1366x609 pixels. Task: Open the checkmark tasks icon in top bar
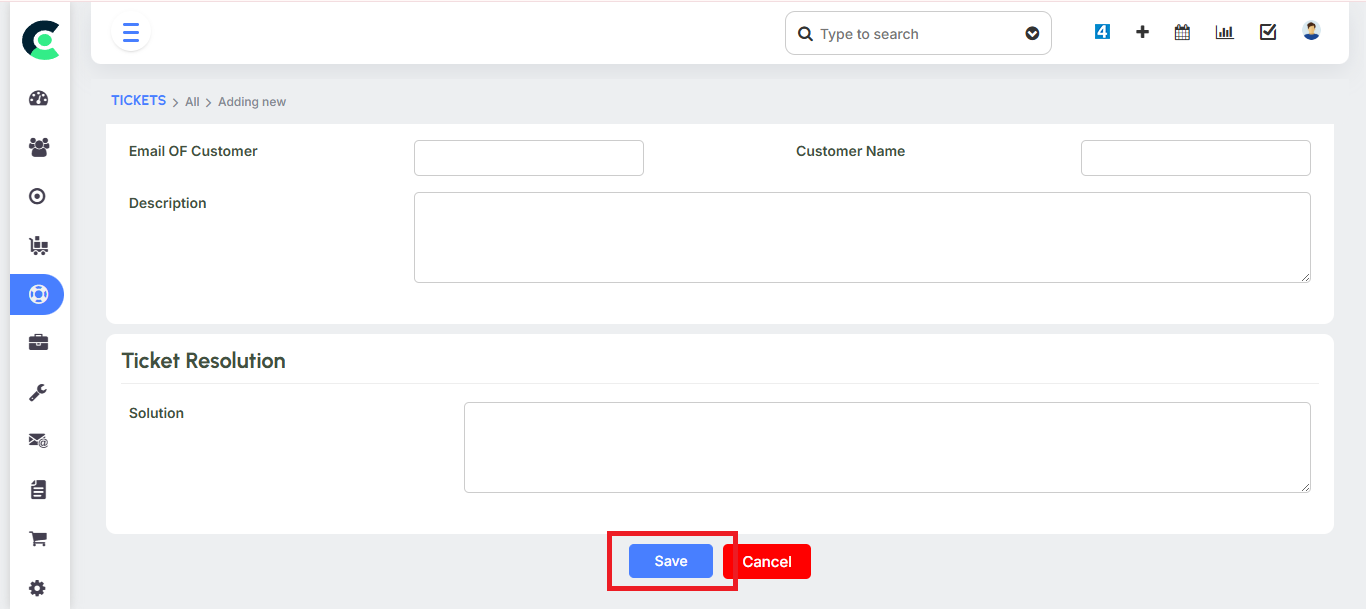[1268, 32]
